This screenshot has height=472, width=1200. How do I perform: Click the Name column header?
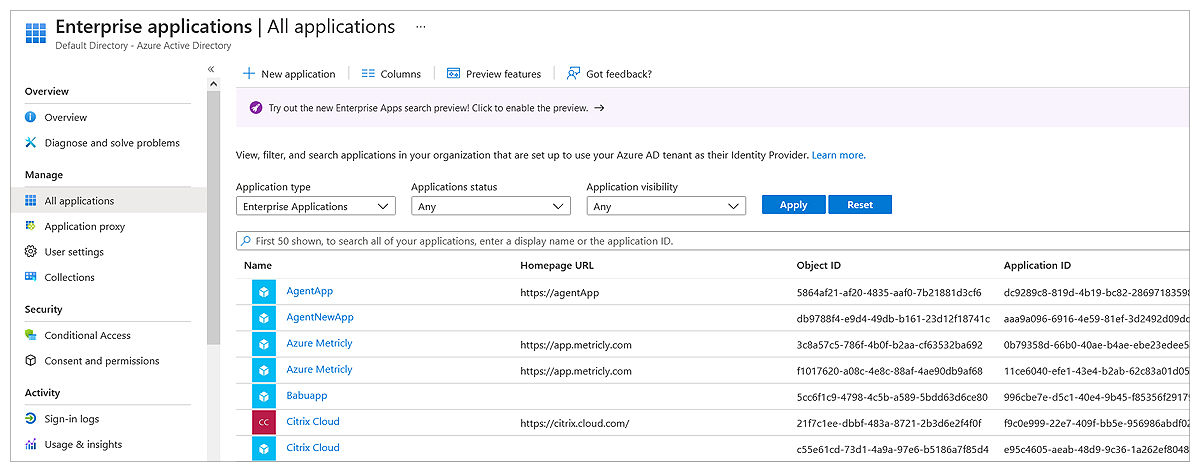coord(258,266)
